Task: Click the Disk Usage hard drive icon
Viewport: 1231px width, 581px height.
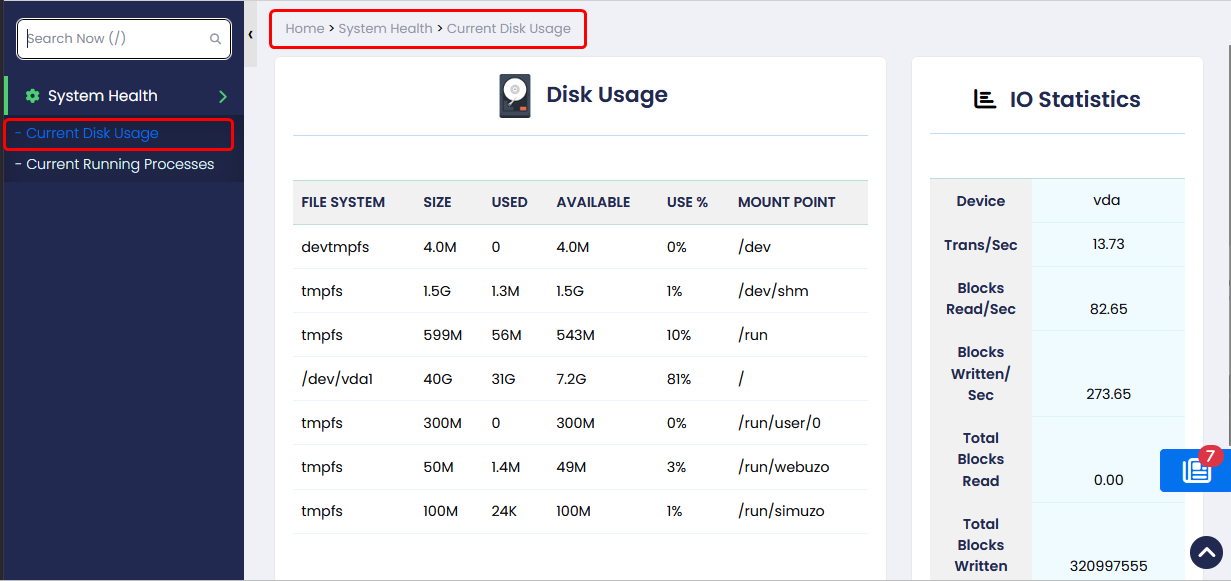Action: pyautogui.click(x=514, y=96)
